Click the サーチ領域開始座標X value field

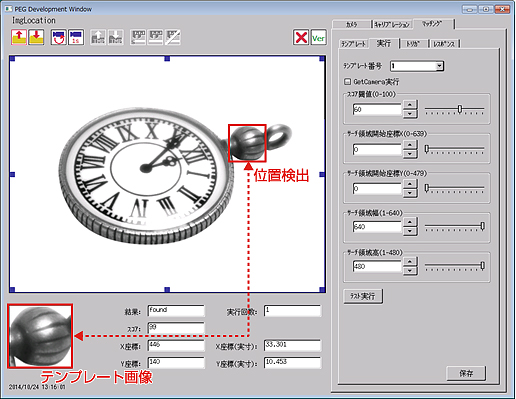point(377,149)
